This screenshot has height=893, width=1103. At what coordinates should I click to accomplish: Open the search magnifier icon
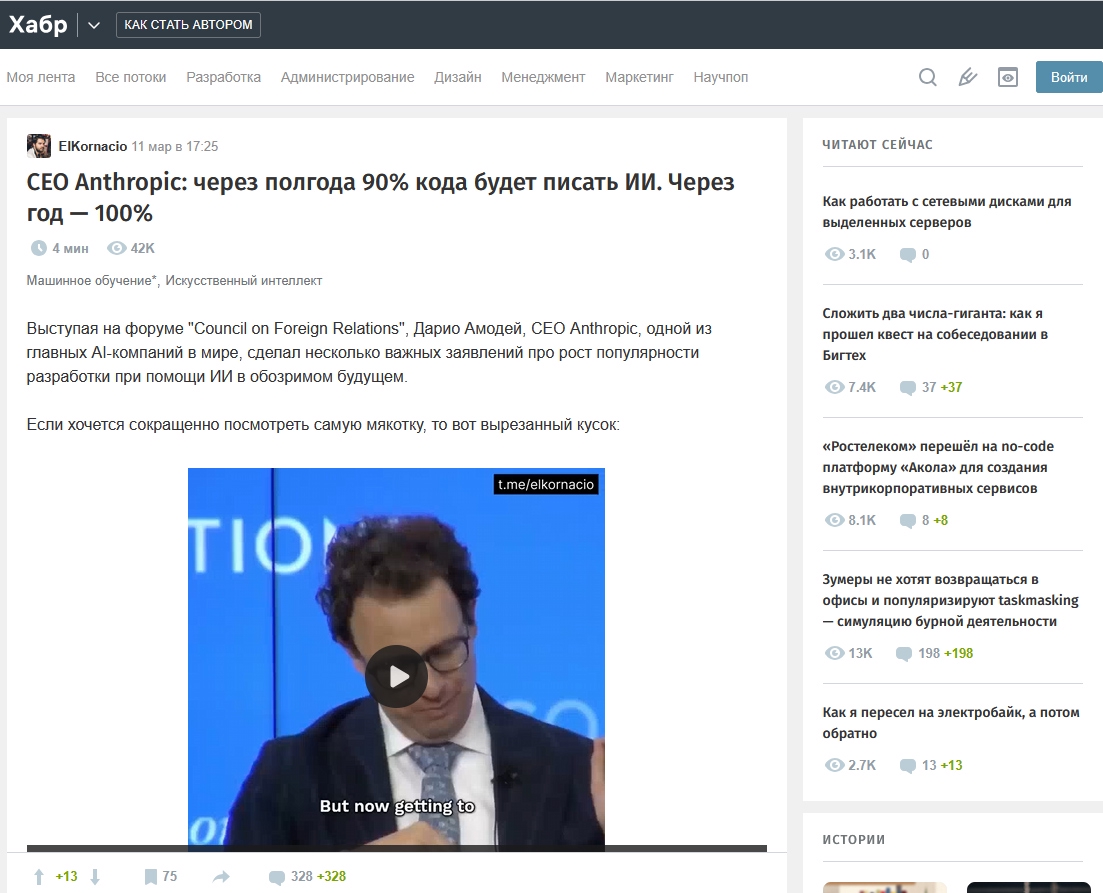[x=928, y=77]
